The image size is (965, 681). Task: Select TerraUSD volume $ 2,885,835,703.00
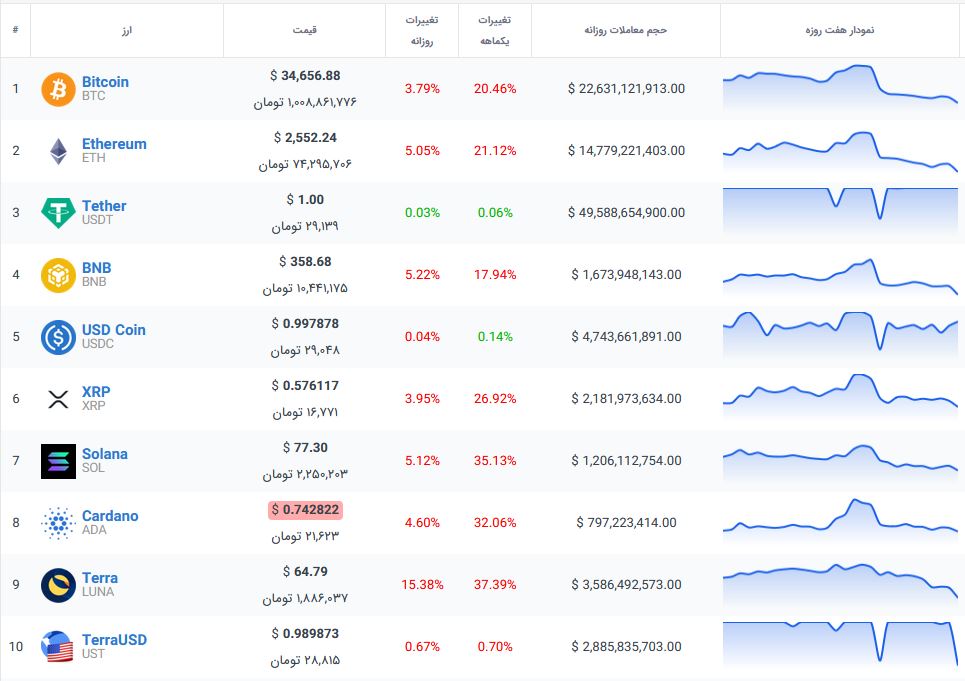pos(627,647)
